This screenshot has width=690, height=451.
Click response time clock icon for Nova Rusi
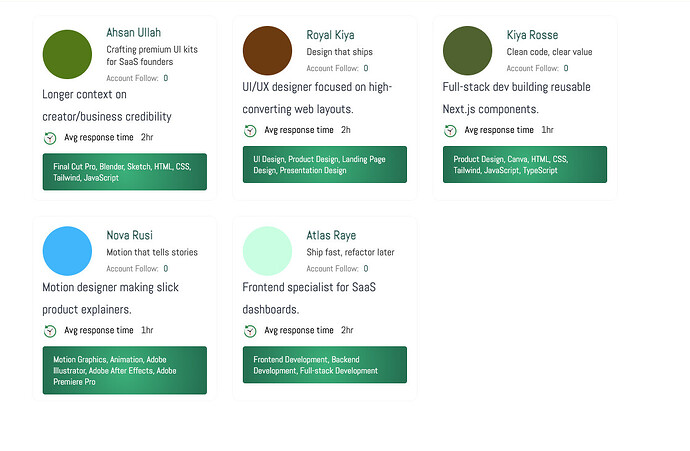50,330
